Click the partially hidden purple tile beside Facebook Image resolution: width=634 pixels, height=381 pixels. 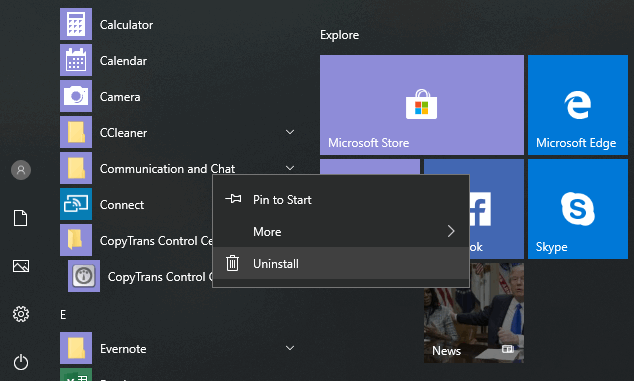point(370,167)
